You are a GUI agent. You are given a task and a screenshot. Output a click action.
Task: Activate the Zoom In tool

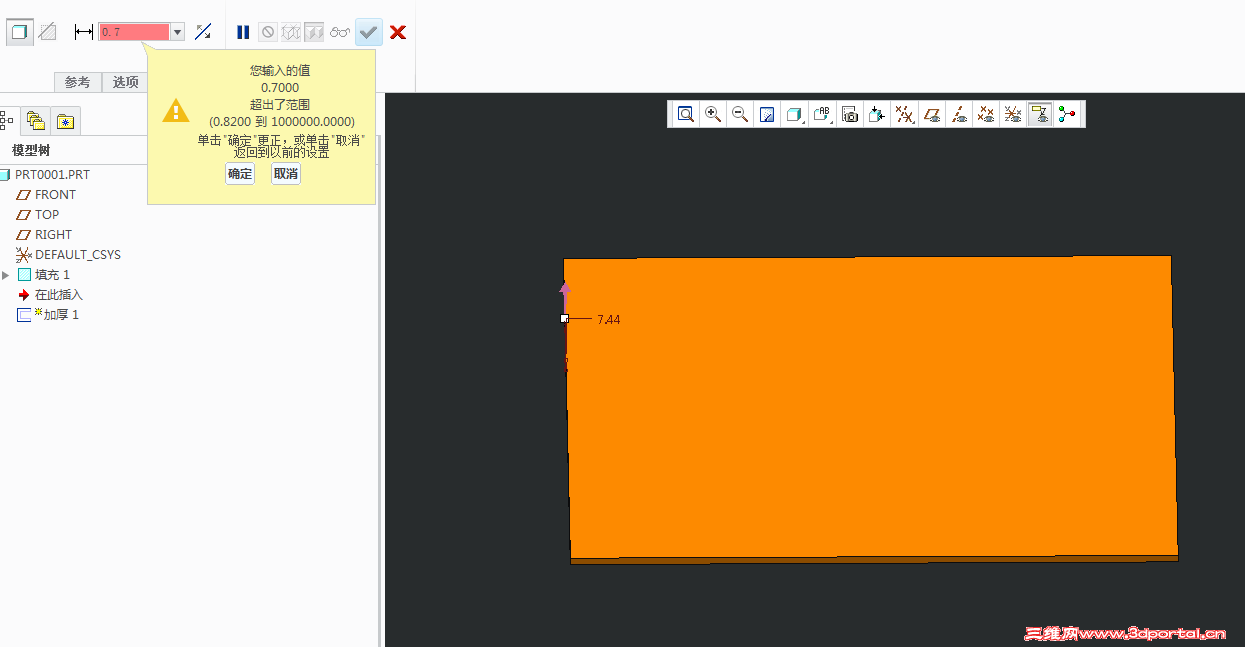click(713, 113)
